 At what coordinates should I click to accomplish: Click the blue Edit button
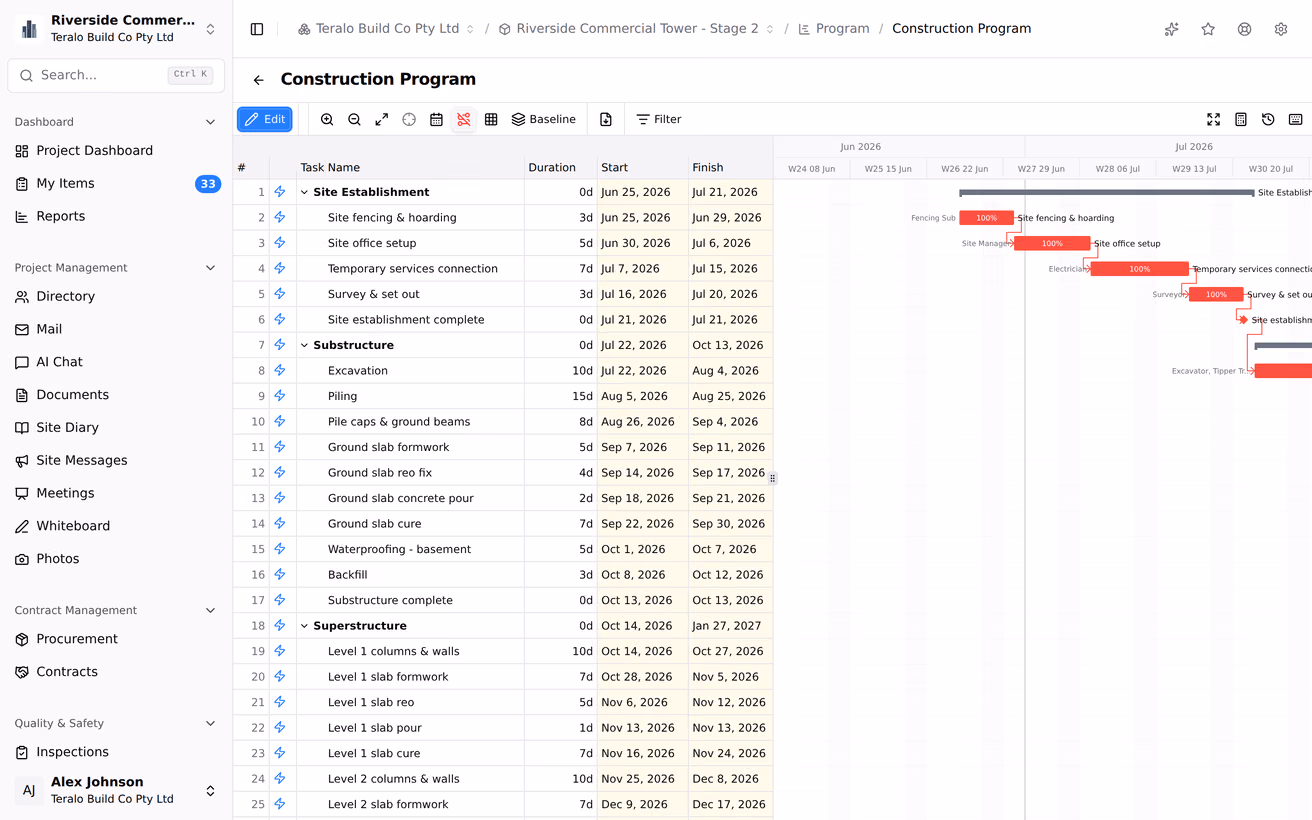pyautogui.click(x=265, y=119)
